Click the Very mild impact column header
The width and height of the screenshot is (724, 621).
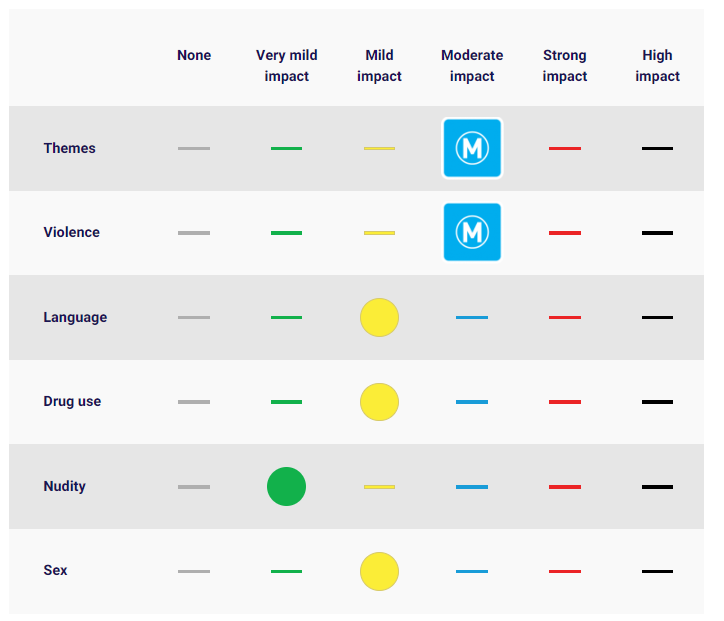point(286,66)
